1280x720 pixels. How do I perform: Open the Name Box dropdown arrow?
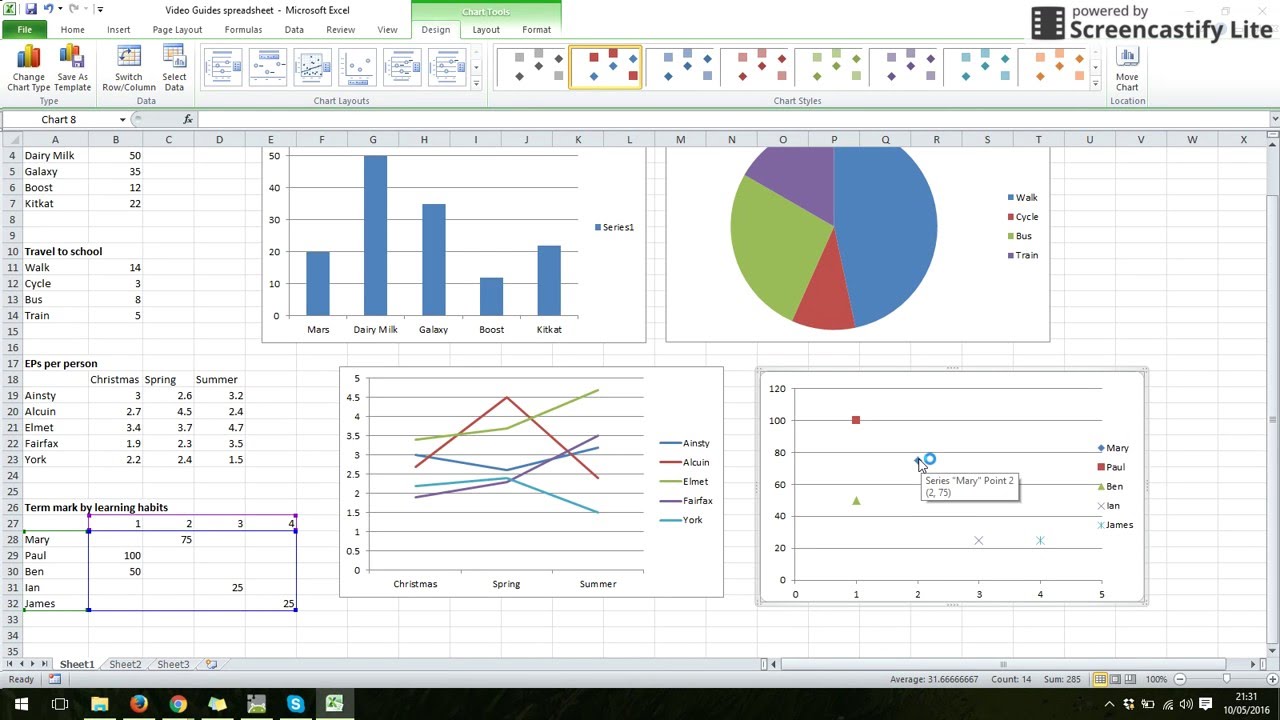[x=123, y=119]
